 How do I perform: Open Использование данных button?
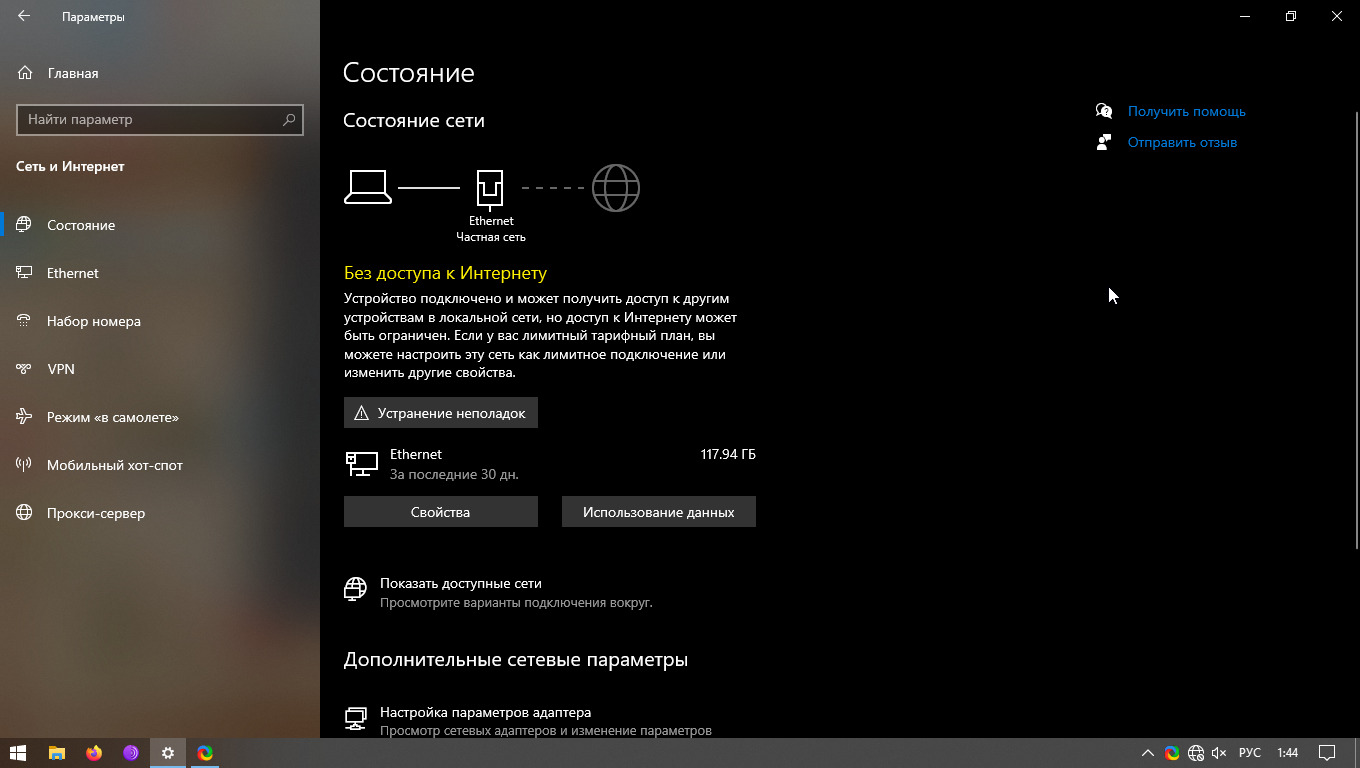tap(659, 511)
